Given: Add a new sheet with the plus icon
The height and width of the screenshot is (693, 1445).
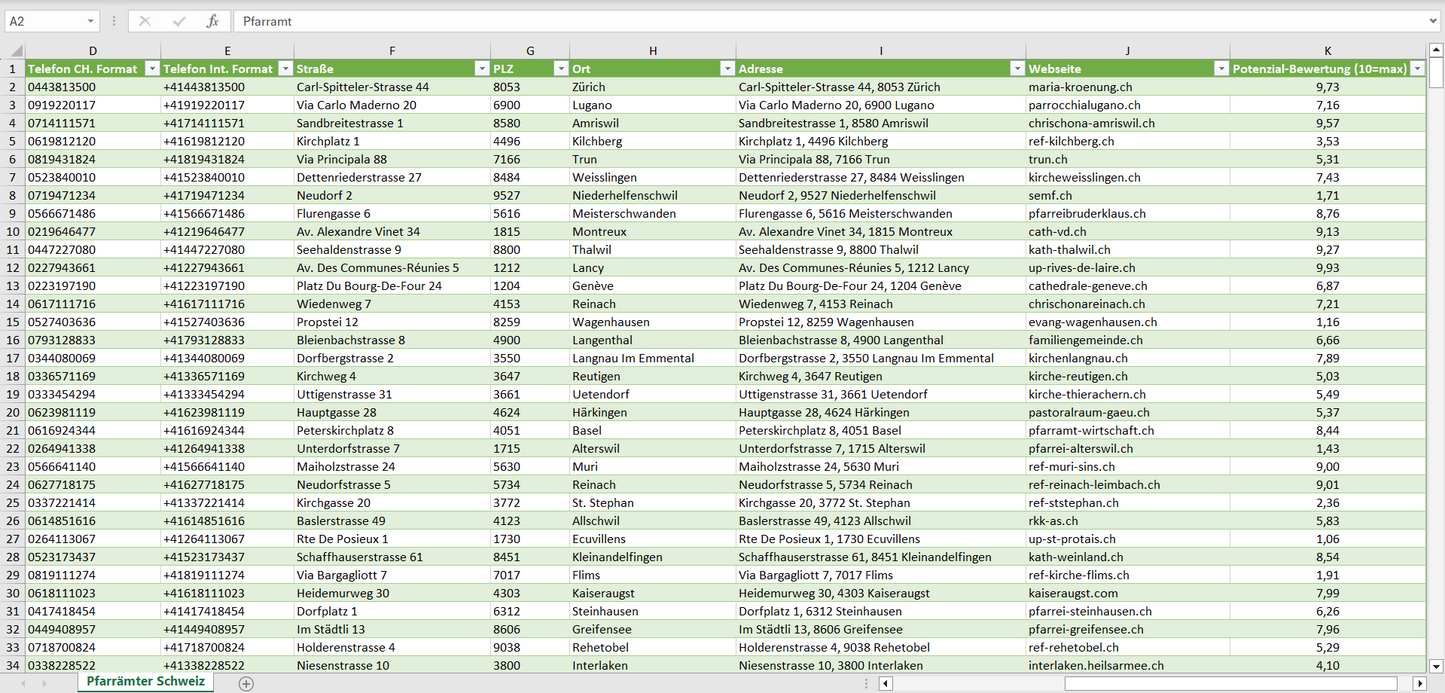Looking at the screenshot, I should tap(246, 683).
